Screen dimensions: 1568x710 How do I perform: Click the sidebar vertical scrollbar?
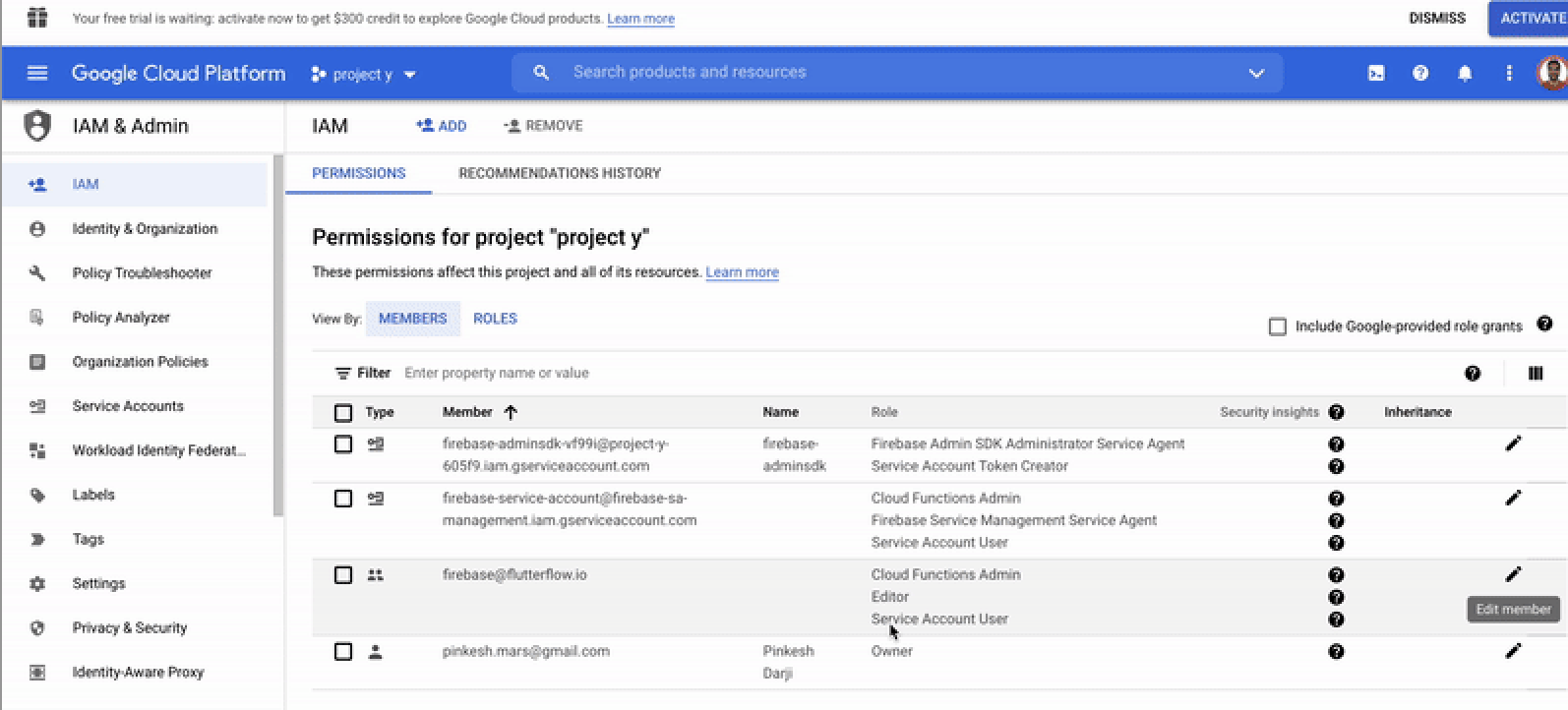pyautogui.click(x=278, y=334)
